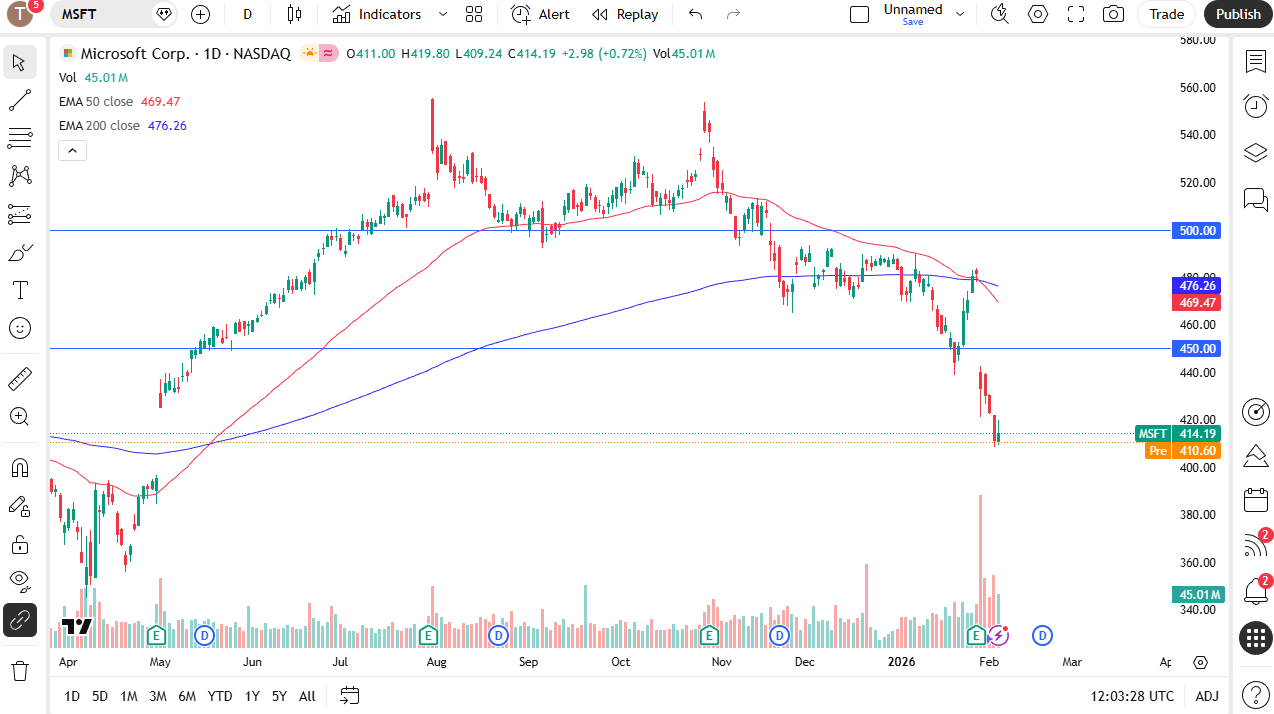The height and width of the screenshot is (714, 1274).
Task: Open the forecasting and measurement tools
Action: point(19,214)
